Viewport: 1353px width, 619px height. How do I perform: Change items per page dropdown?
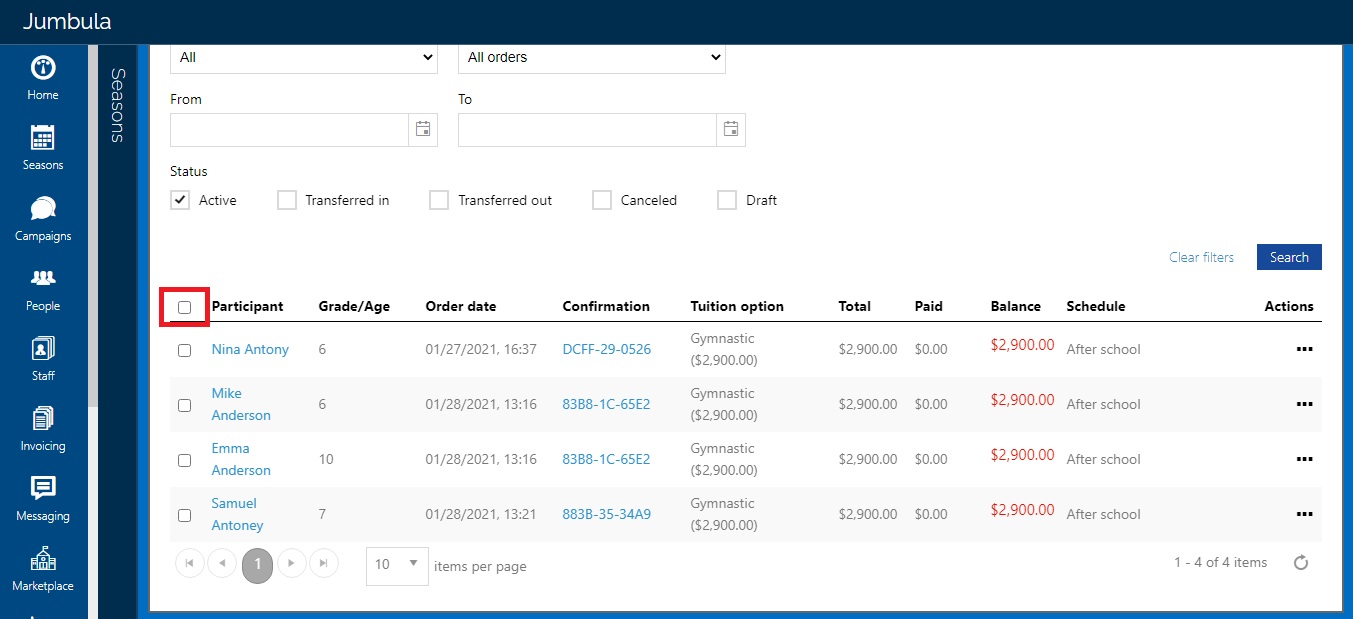[397, 565]
